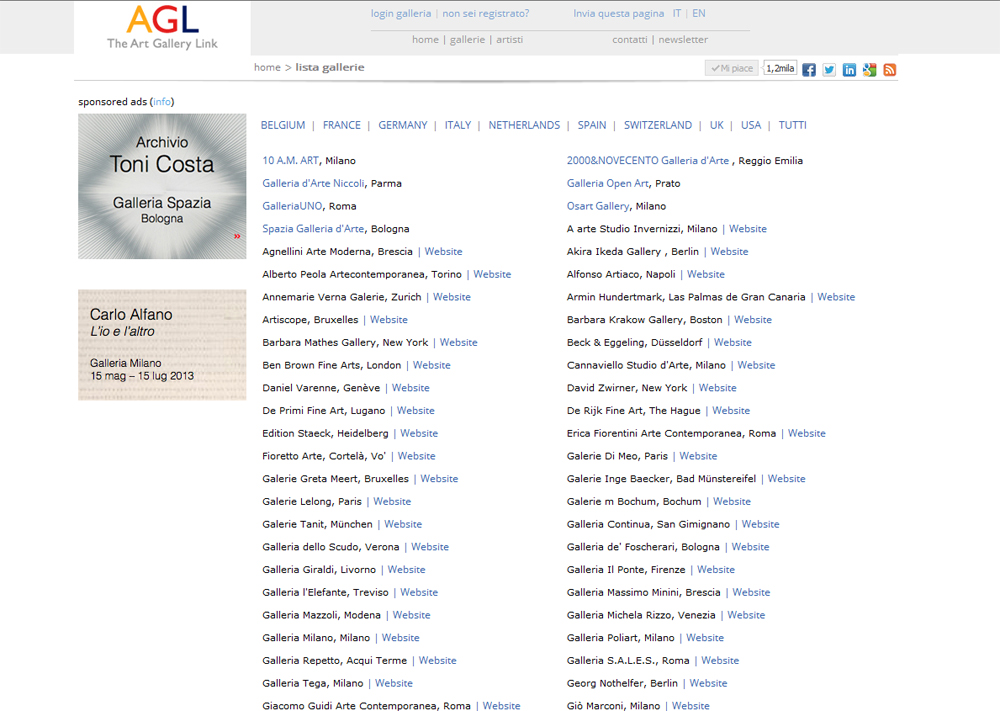Visit Barbara Krakow Gallery Website link
Viewport: 1000px width, 711px height.
753,320
